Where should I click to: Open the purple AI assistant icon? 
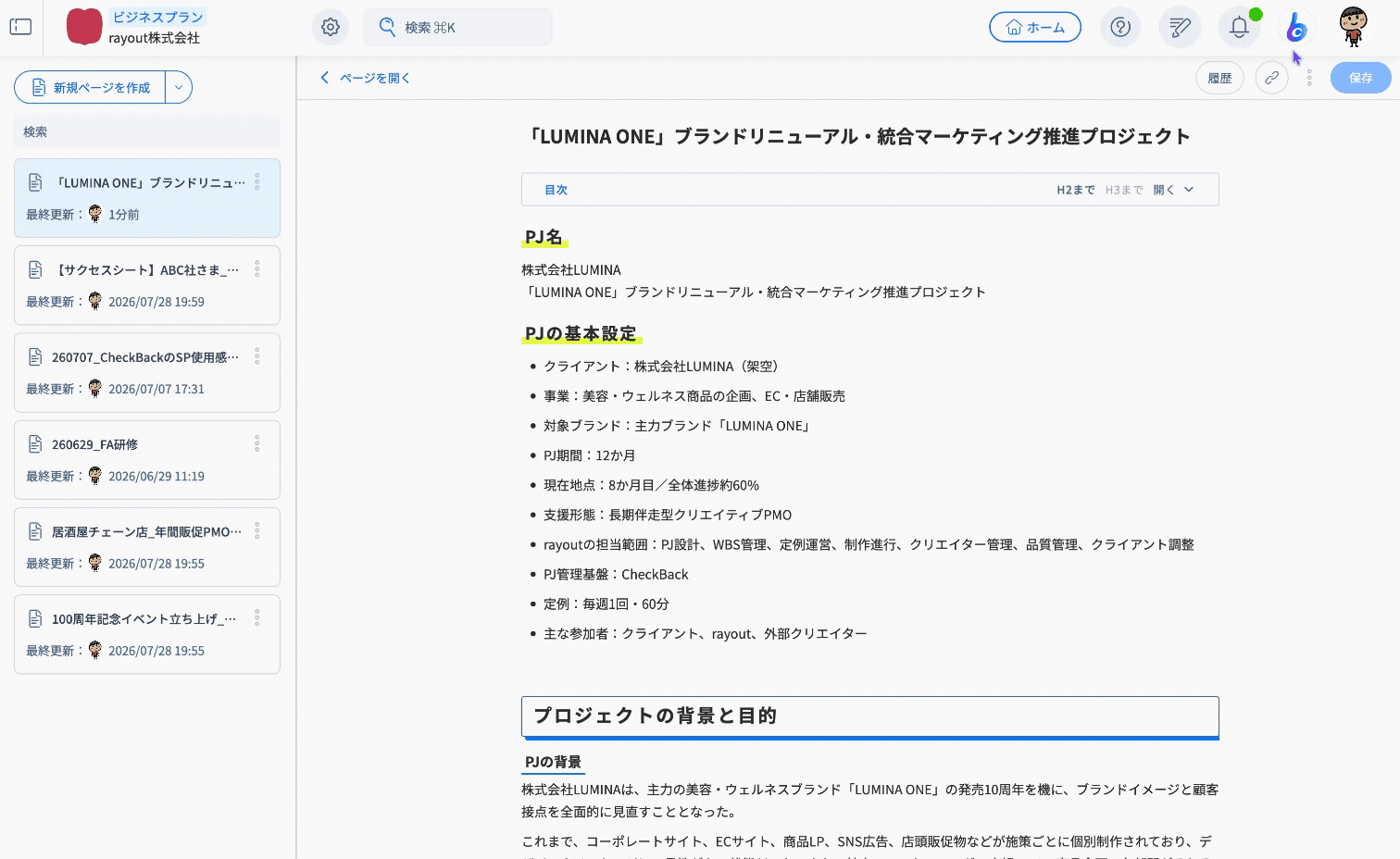click(x=1296, y=28)
